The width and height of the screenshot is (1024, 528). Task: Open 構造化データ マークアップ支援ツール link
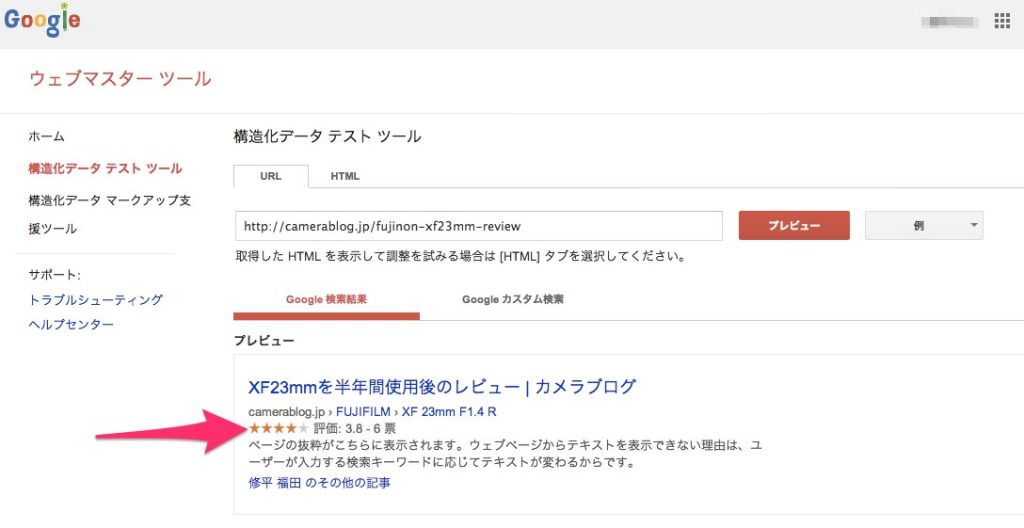(110, 214)
